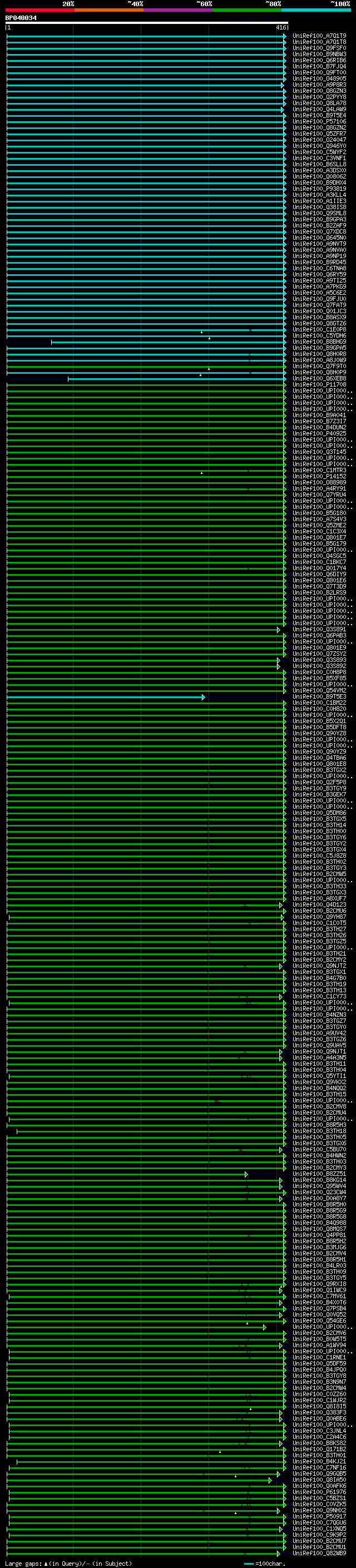Select the UniRef100_Q171B2 label
This screenshot has width=356, height=1568.
[x=319, y=1449]
